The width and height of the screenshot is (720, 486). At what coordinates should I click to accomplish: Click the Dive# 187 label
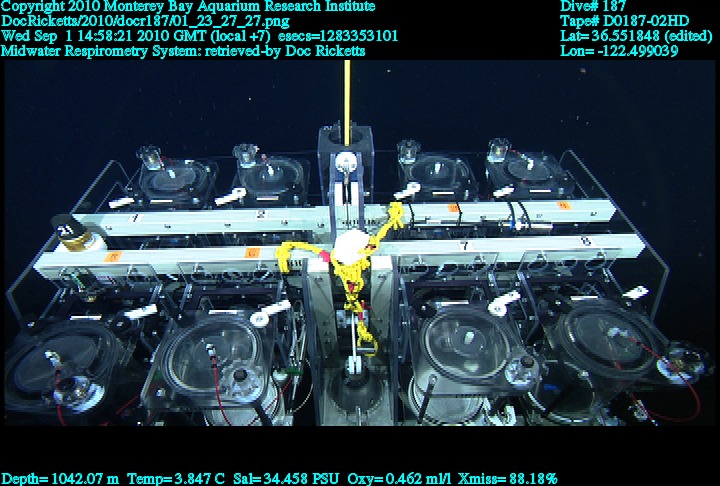click(x=593, y=6)
